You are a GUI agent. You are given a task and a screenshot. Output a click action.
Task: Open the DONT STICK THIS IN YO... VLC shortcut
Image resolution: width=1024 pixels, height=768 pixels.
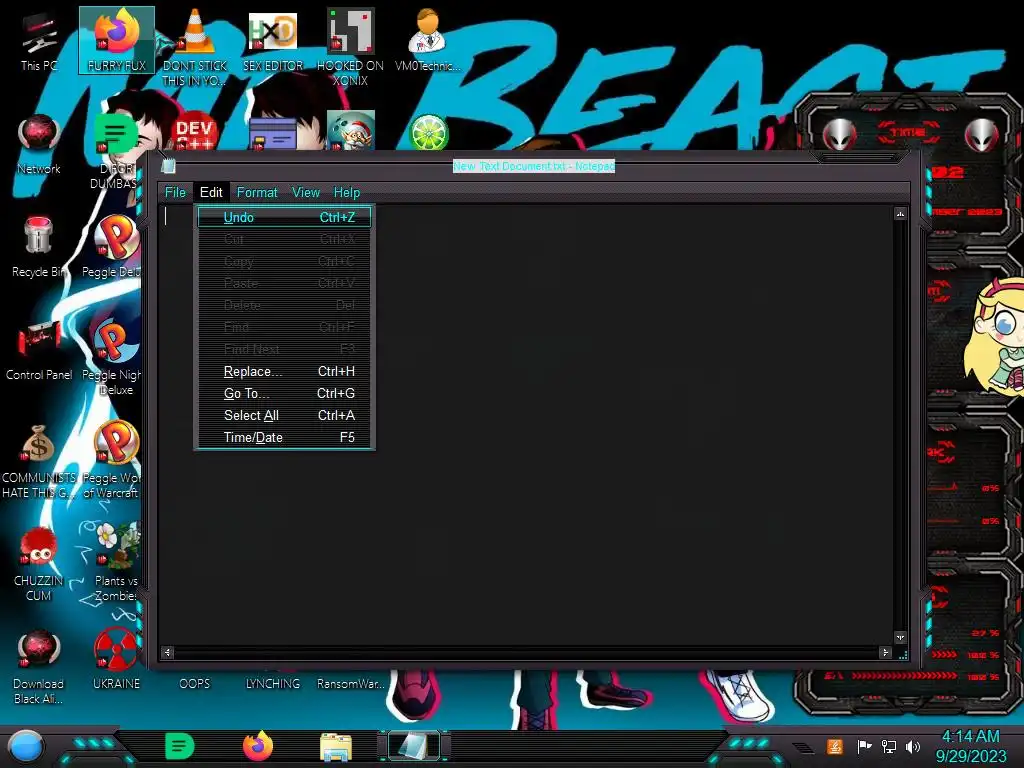pyautogui.click(x=195, y=47)
